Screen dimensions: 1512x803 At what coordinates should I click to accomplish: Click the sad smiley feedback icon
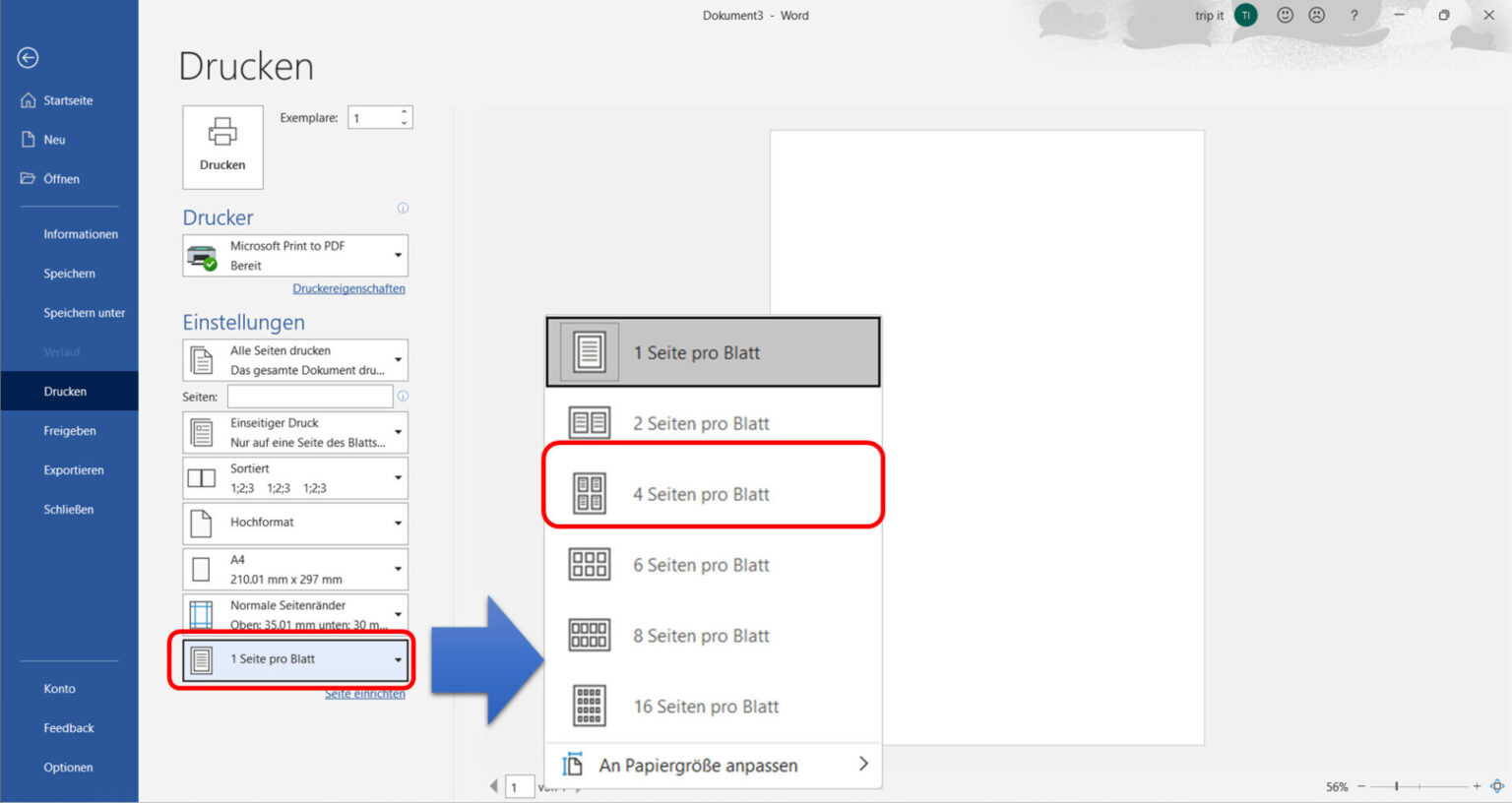pos(1316,15)
